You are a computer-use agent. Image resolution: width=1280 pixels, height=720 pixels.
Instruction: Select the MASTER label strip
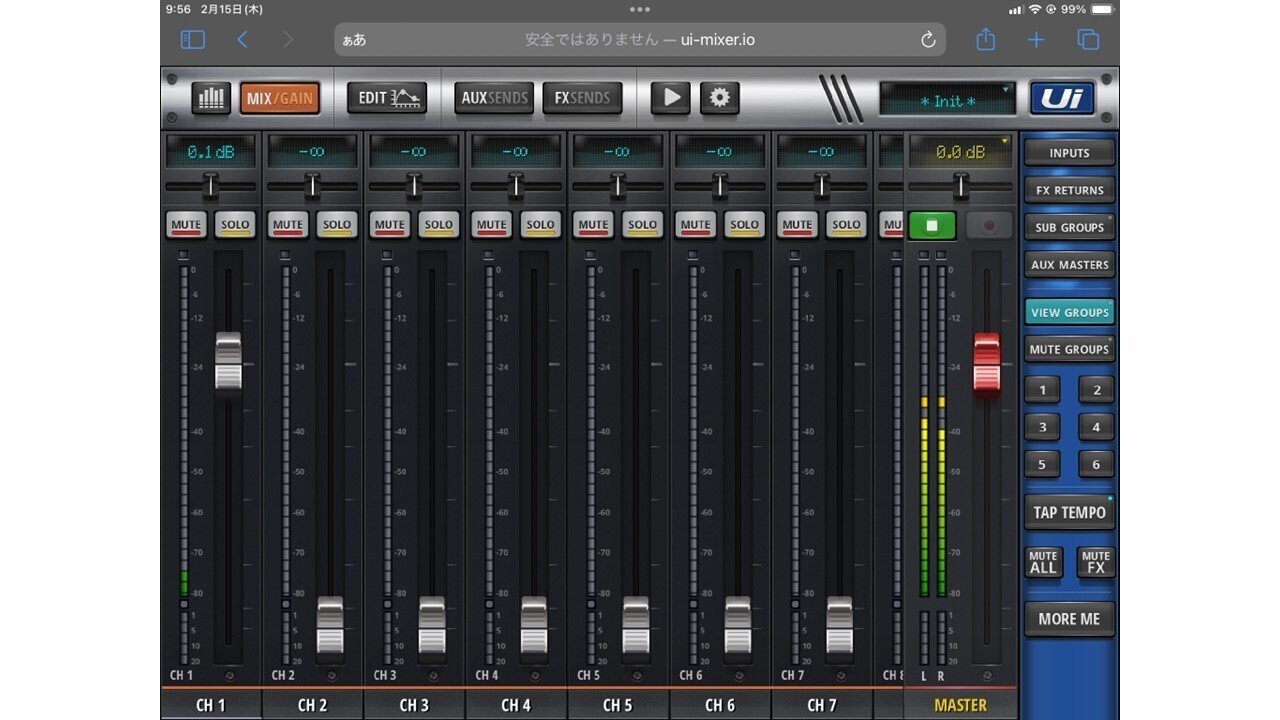960,705
